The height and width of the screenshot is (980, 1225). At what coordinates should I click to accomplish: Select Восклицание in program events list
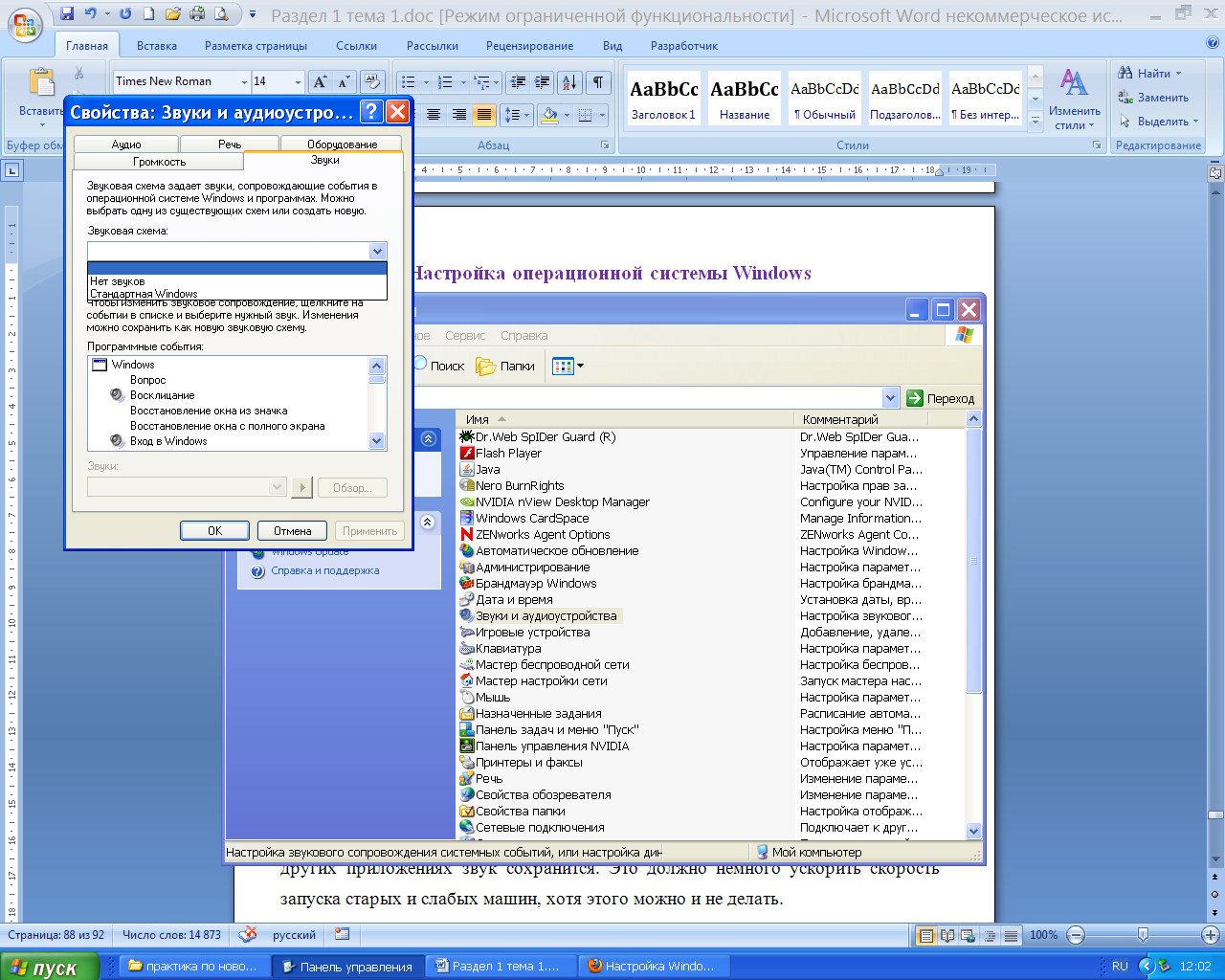[162, 395]
